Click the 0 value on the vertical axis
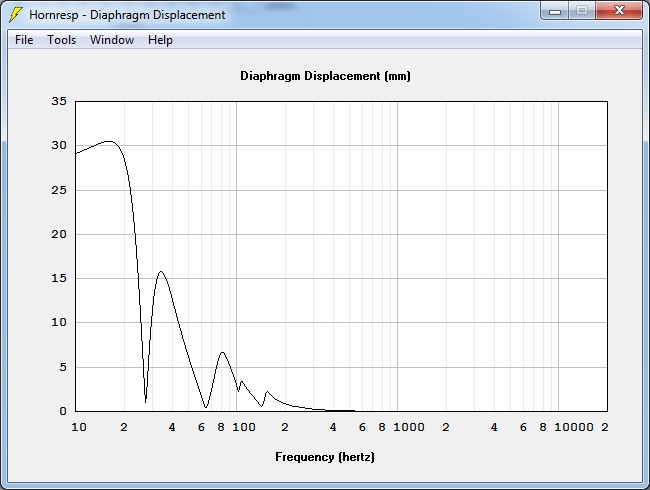Image resolution: width=650 pixels, height=490 pixels. point(63,411)
